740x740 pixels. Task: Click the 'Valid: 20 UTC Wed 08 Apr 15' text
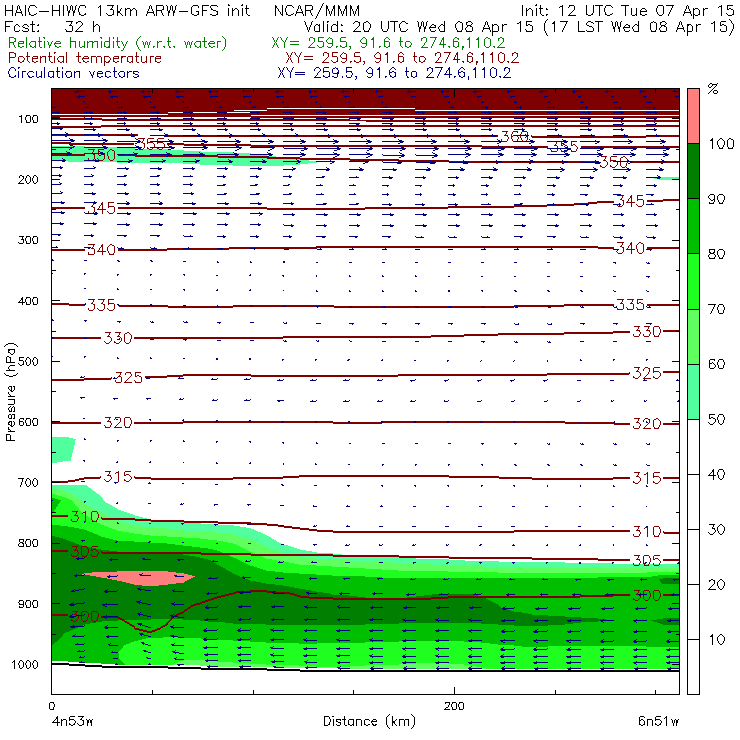[418, 27]
